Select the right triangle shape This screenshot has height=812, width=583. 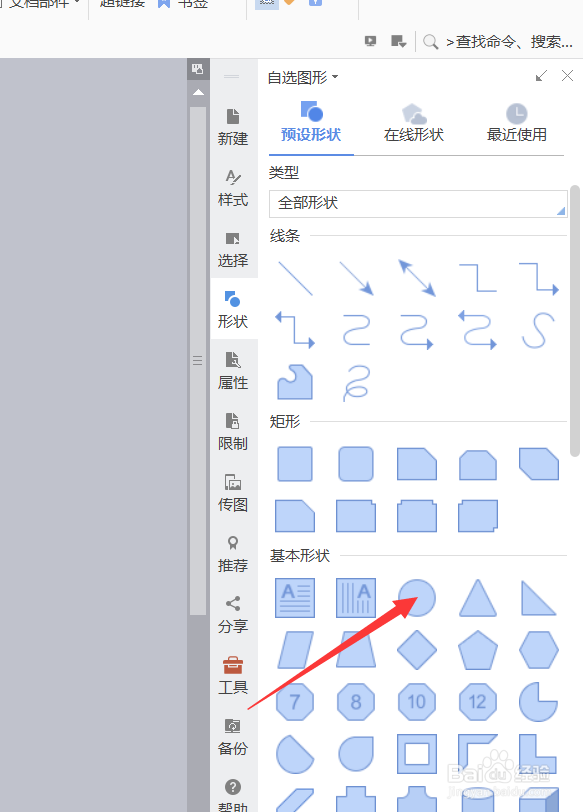click(539, 598)
